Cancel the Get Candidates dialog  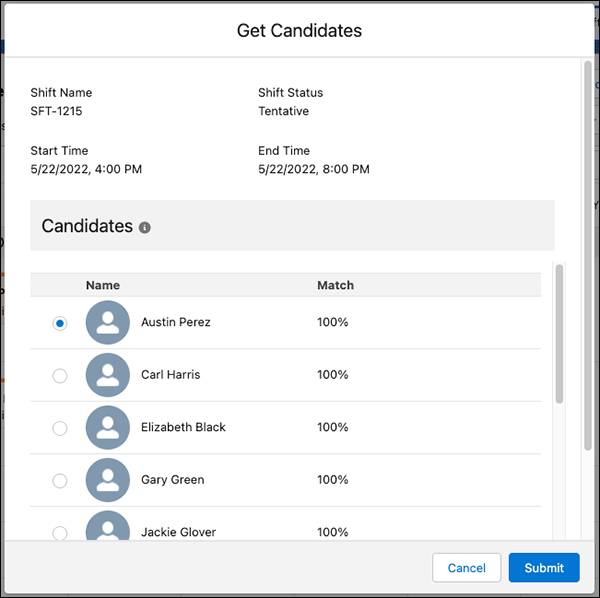click(x=466, y=568)
